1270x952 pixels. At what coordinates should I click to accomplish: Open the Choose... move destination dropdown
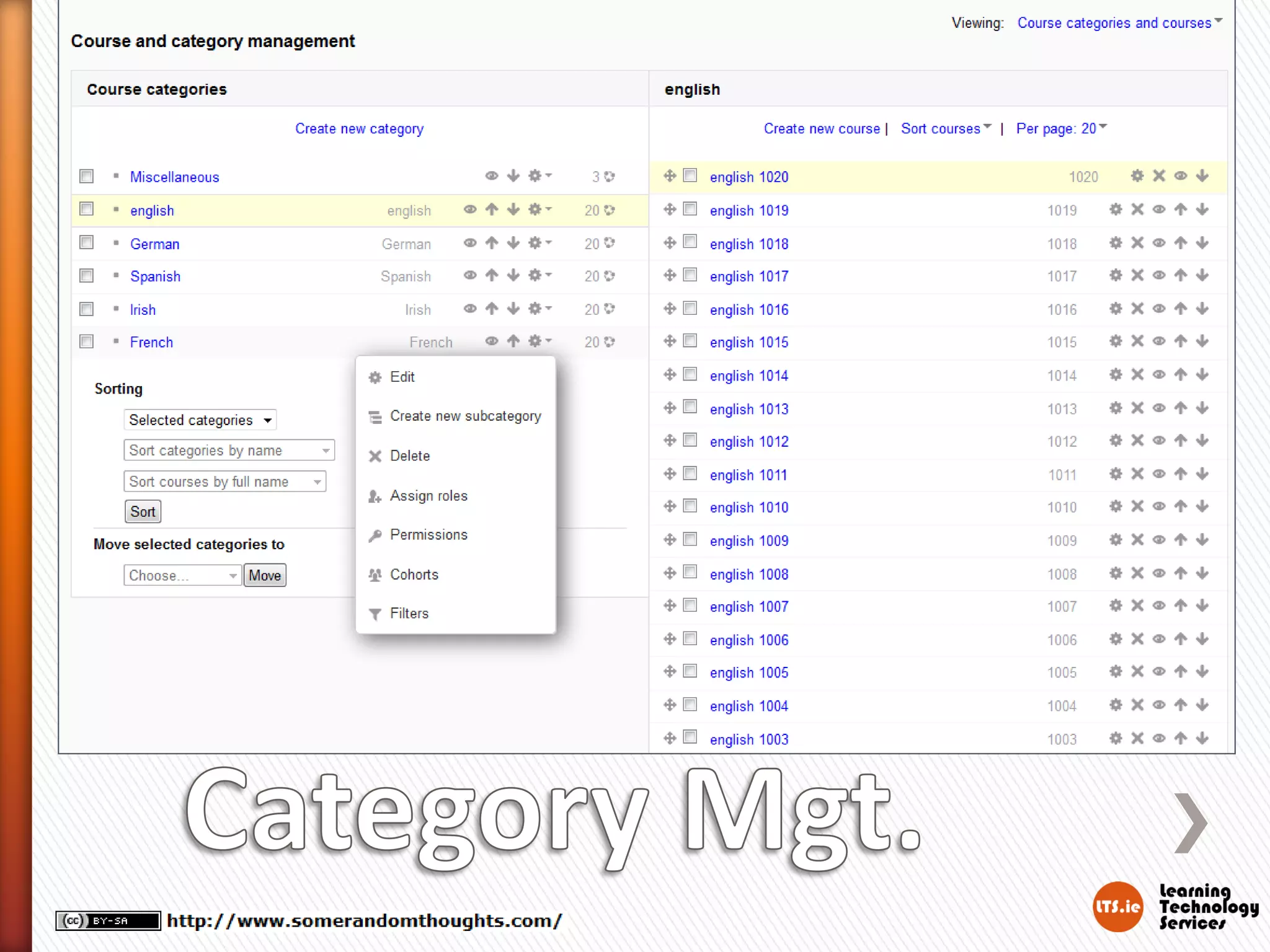click(x=182, y=575)
